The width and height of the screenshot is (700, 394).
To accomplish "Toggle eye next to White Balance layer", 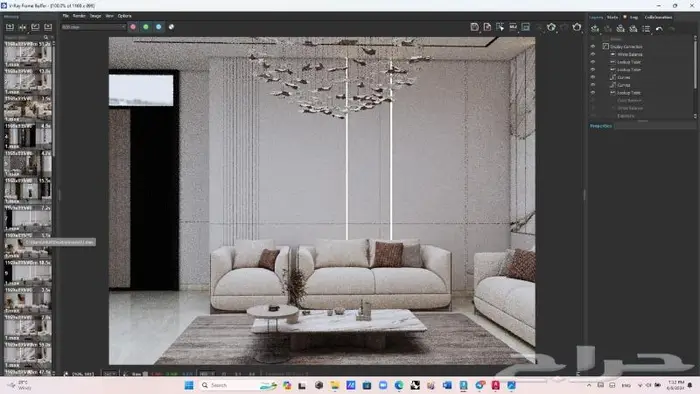I will click(593, 54).
